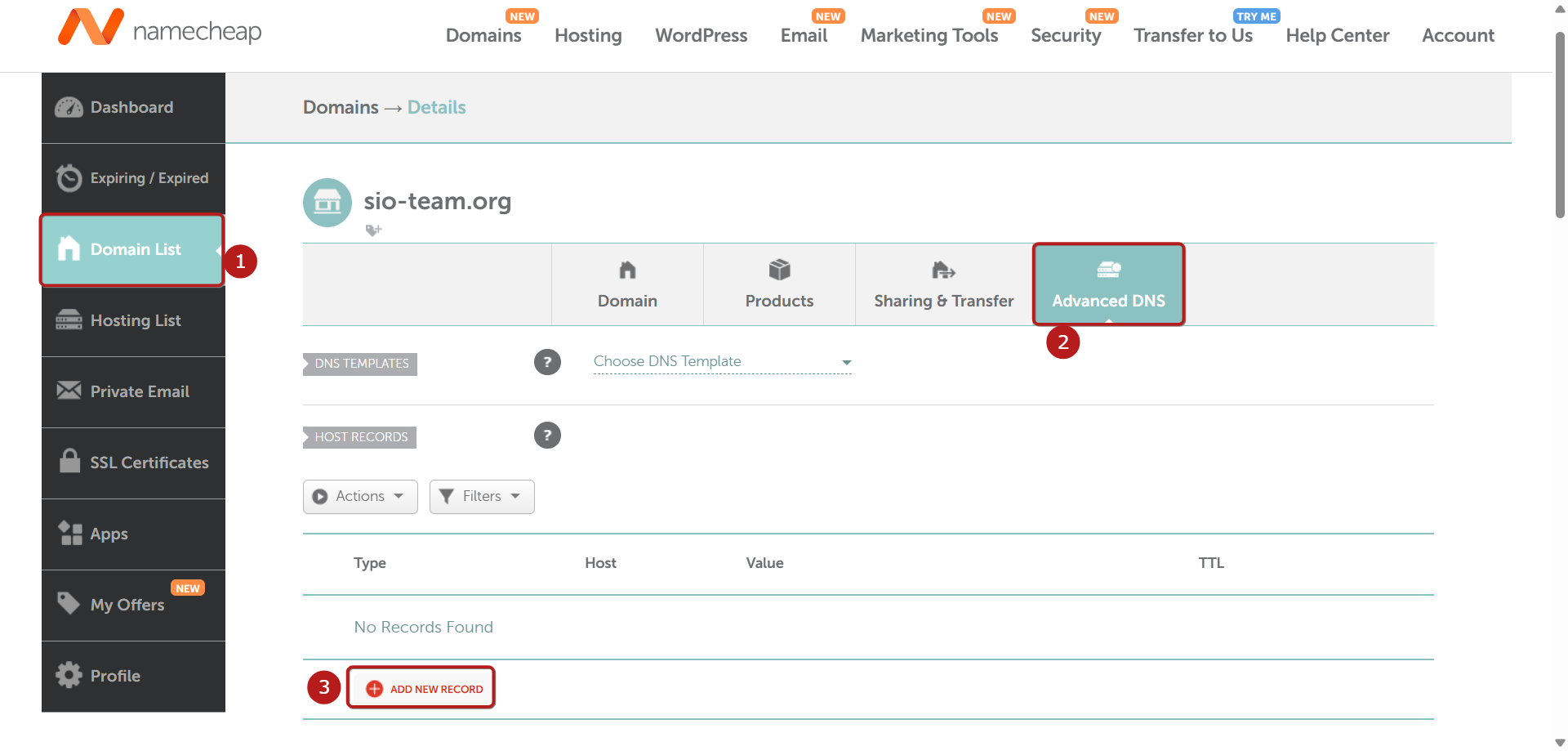Screen dimensions: 1568x751
Task: Open Domain List sidebar item
Action: pyautogui.click(x=133, y=249)
